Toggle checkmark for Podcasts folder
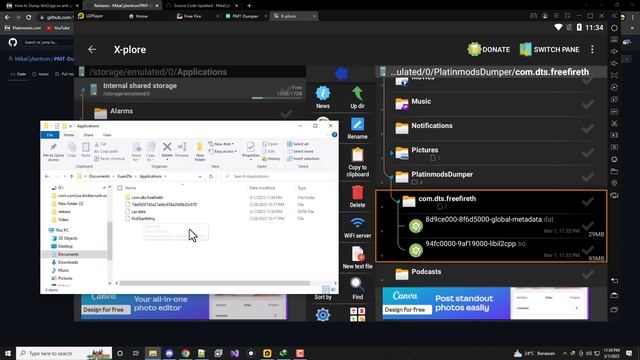 pos(587,274)
